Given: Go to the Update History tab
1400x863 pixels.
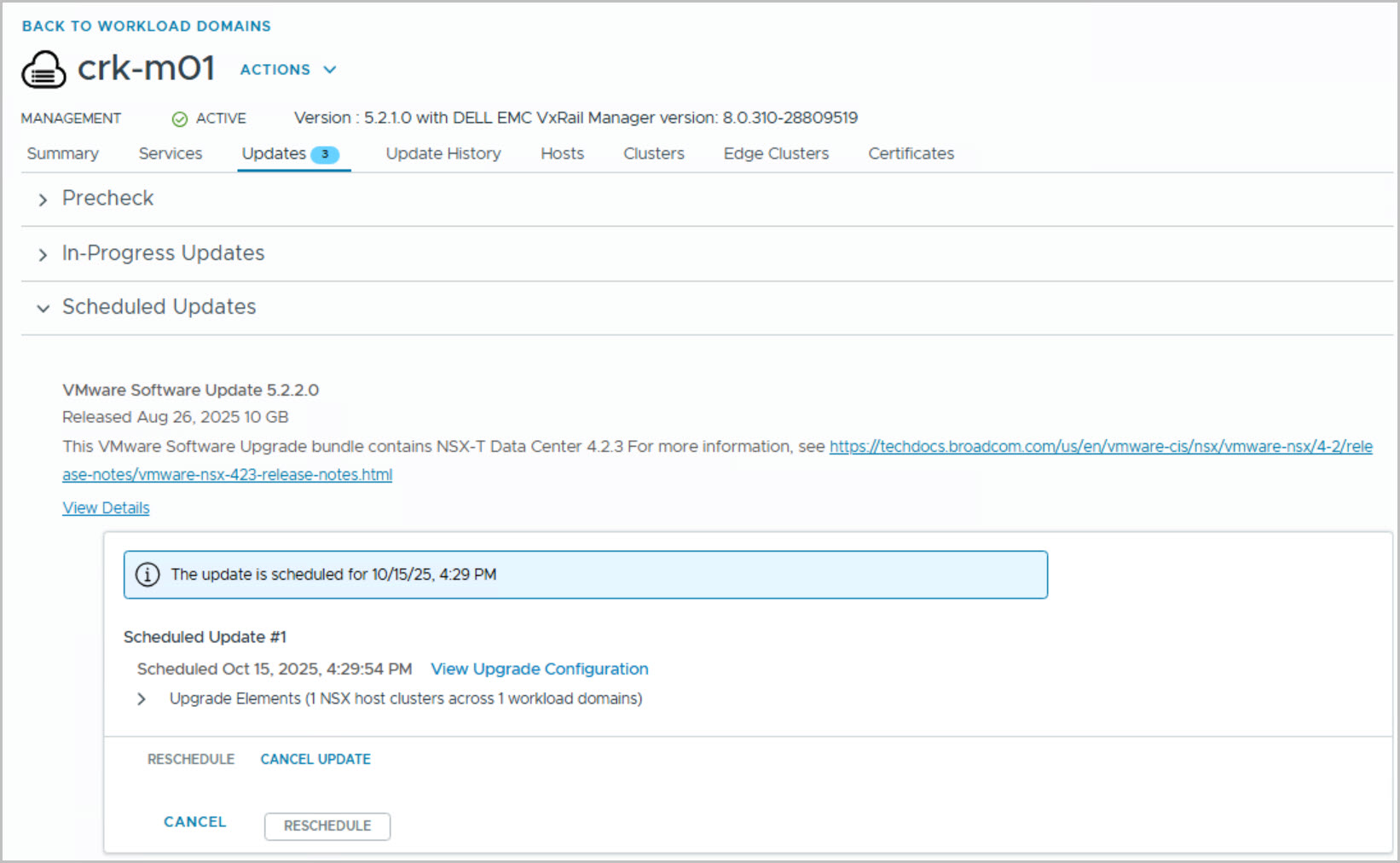Looking at the screenshot, I should (x=443, y=153).
